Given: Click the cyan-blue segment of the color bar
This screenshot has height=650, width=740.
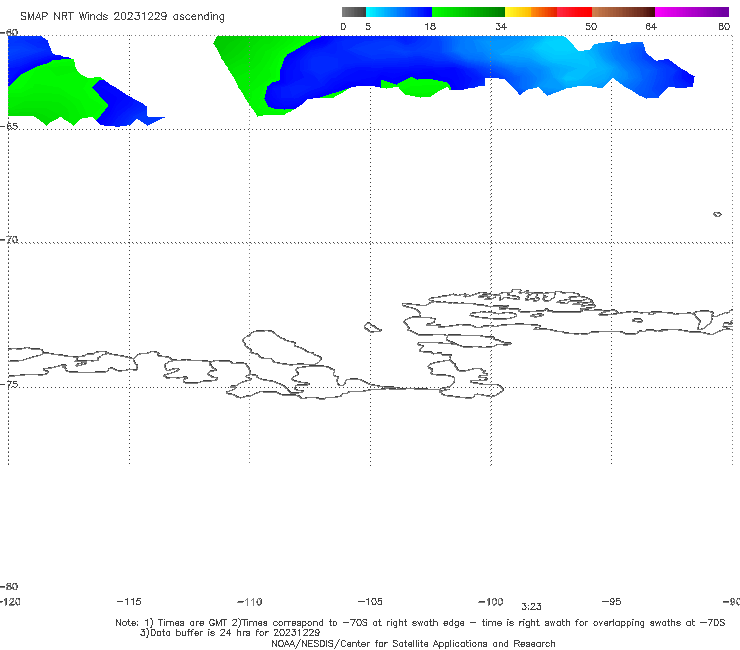Looking at the screenshot, I should 399,12.
